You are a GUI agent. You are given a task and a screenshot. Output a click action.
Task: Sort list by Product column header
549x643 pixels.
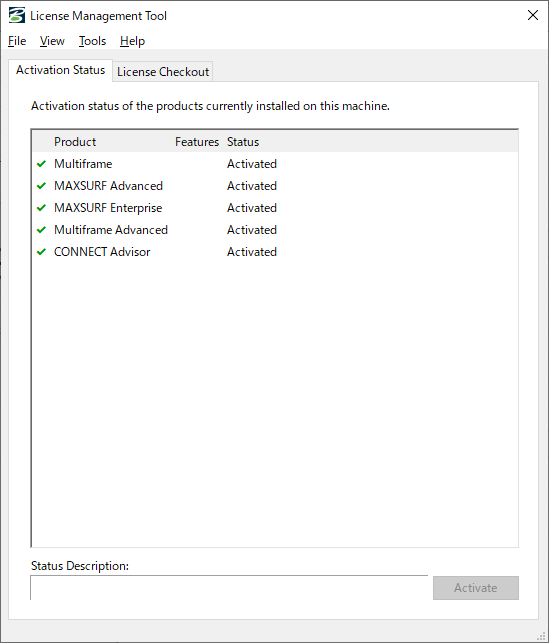click(75, 142)
